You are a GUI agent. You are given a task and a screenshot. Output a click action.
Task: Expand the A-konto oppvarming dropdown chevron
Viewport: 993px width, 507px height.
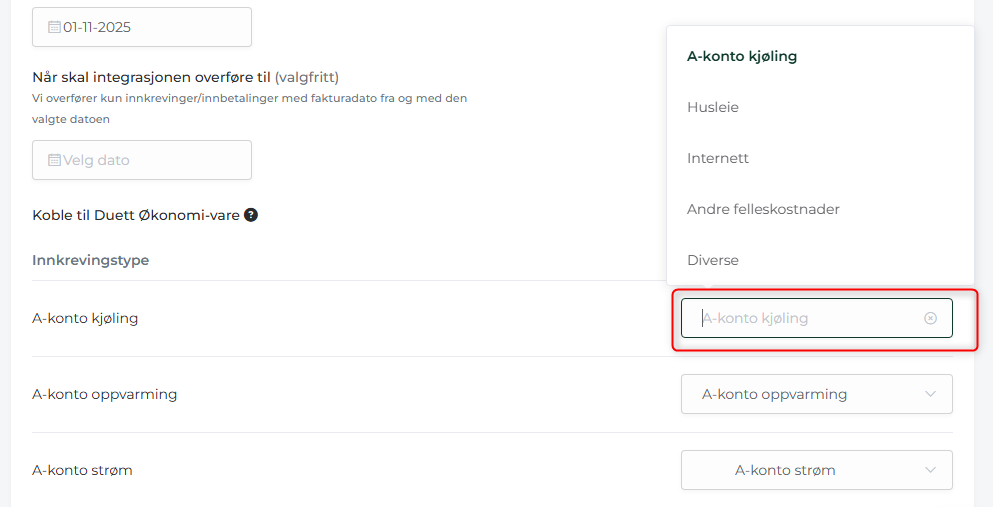point(930,394)
